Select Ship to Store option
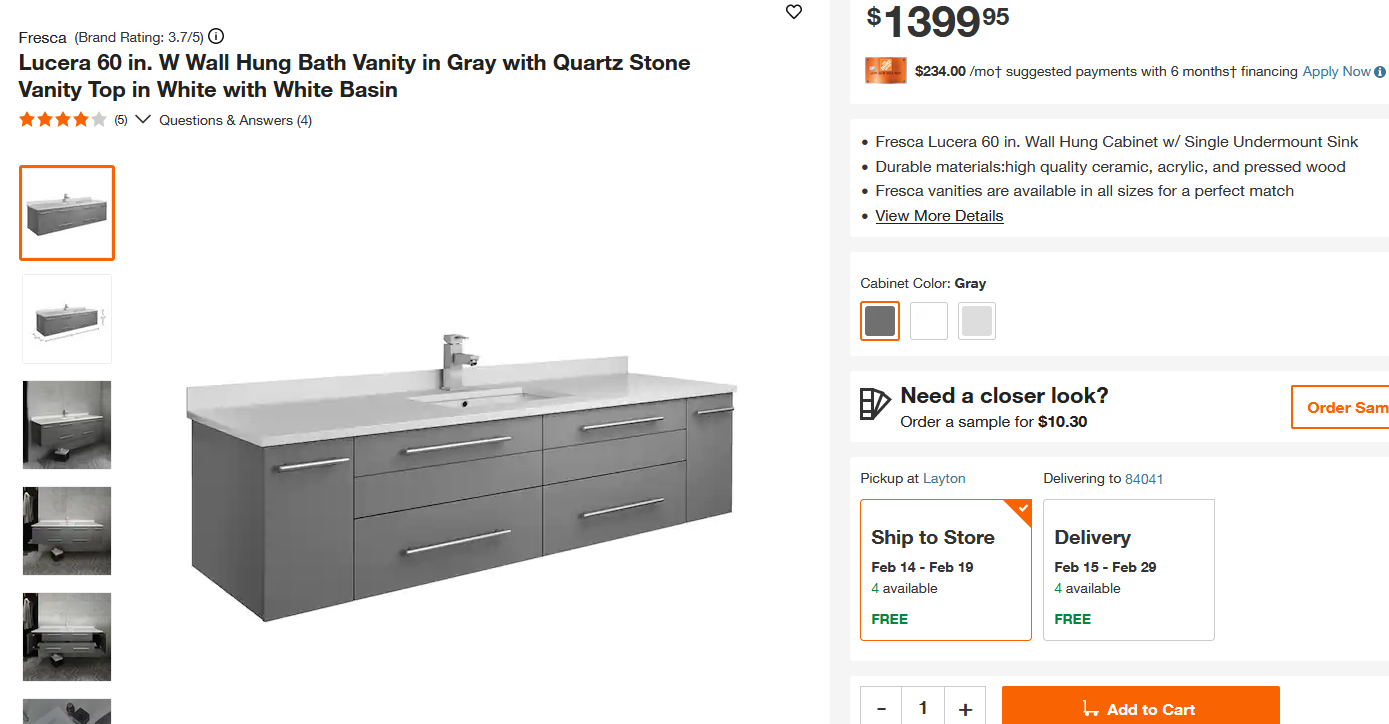The image size is (1389, 724). (945, 569)
